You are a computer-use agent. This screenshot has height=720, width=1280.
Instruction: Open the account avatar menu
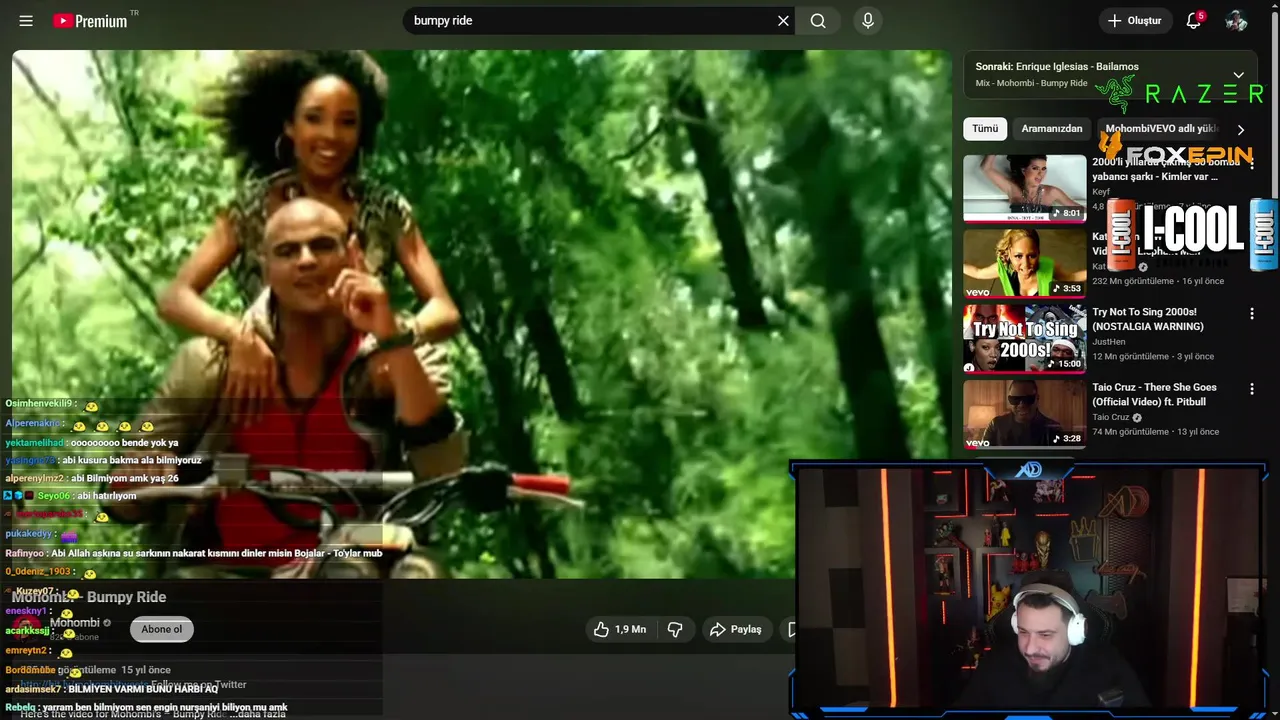(x=1236, y=21)
